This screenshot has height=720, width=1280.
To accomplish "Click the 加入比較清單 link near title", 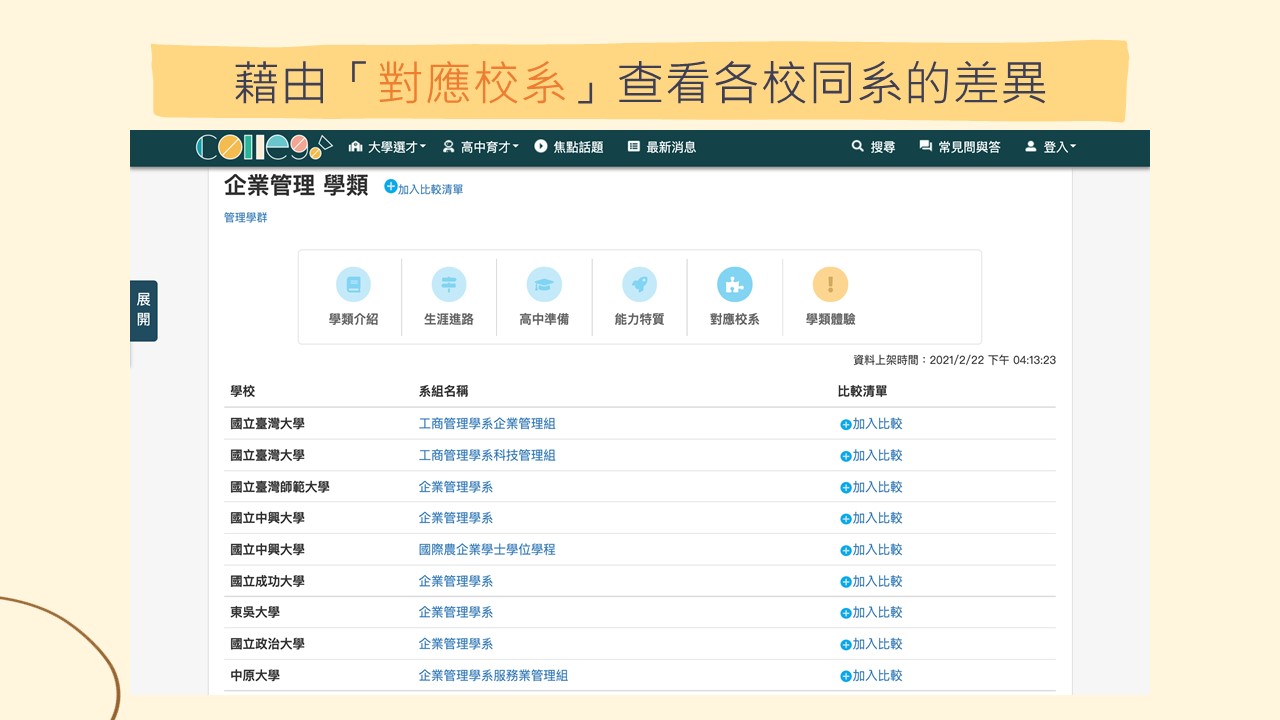I will [430, 189].
